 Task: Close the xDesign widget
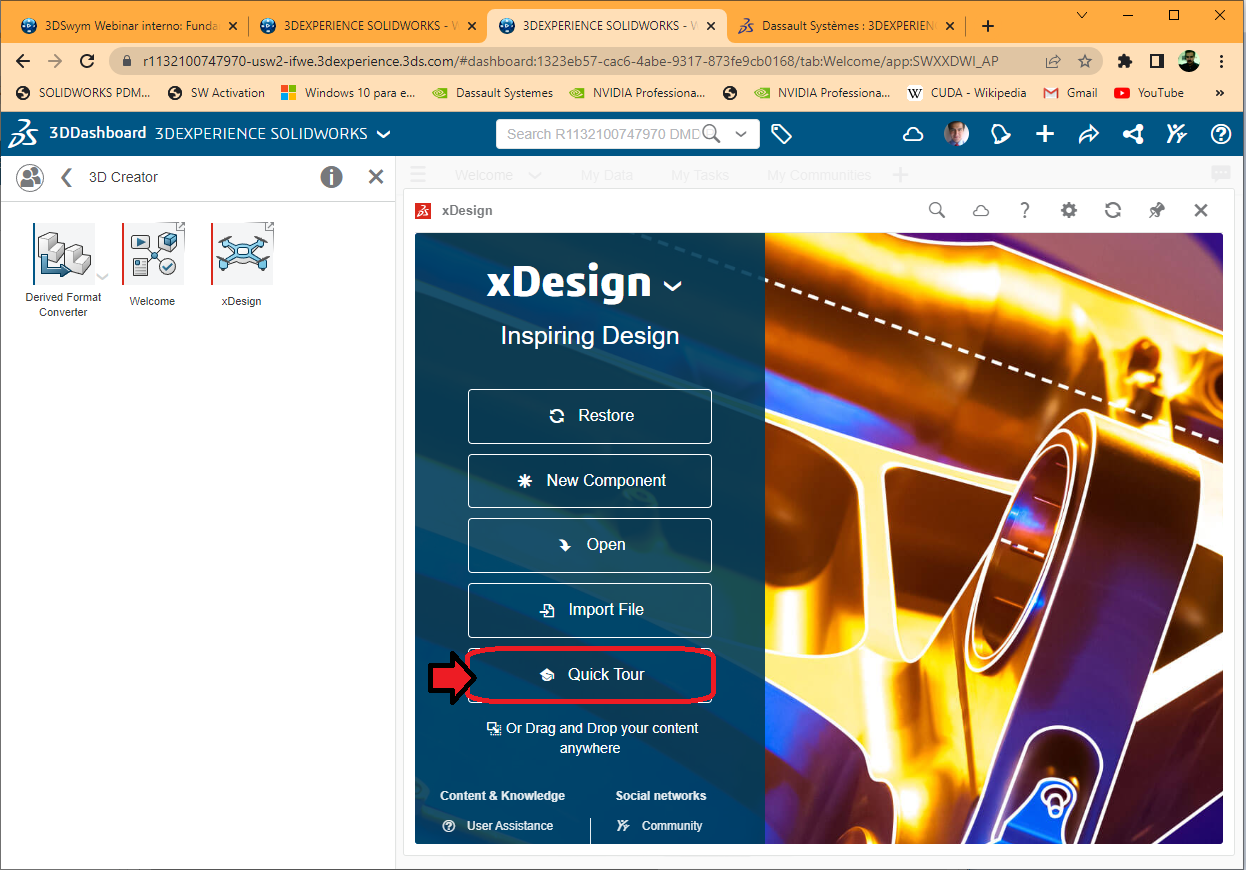[x=1201, y=210]
